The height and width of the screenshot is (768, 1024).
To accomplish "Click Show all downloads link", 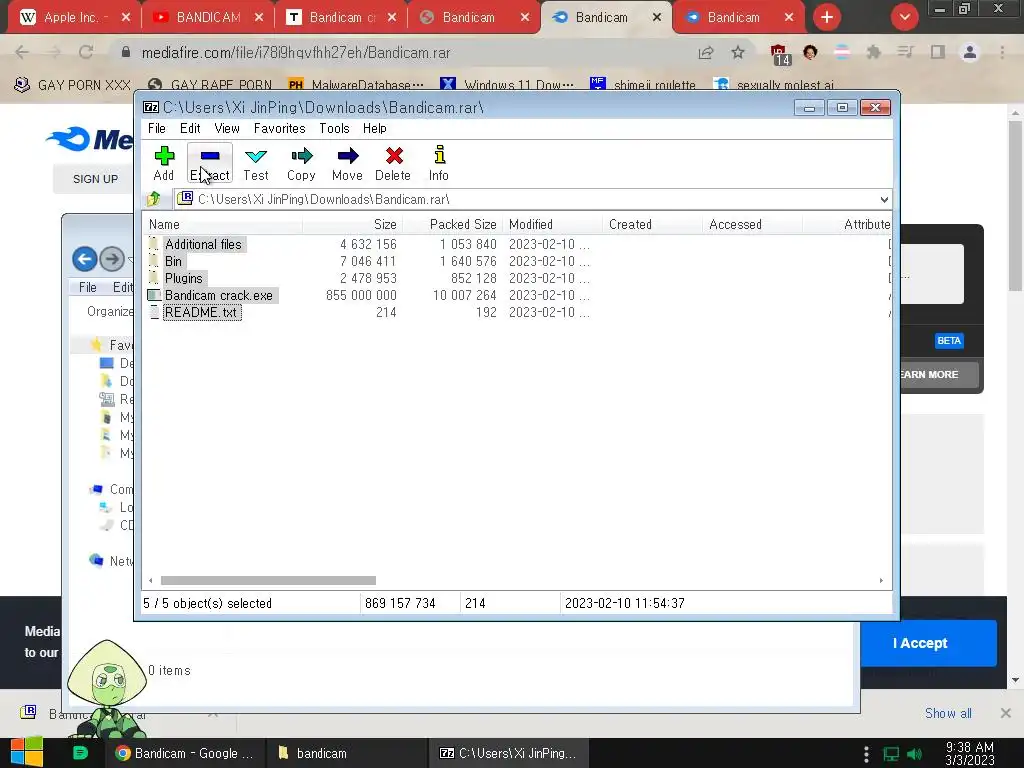I will (948, 713).
